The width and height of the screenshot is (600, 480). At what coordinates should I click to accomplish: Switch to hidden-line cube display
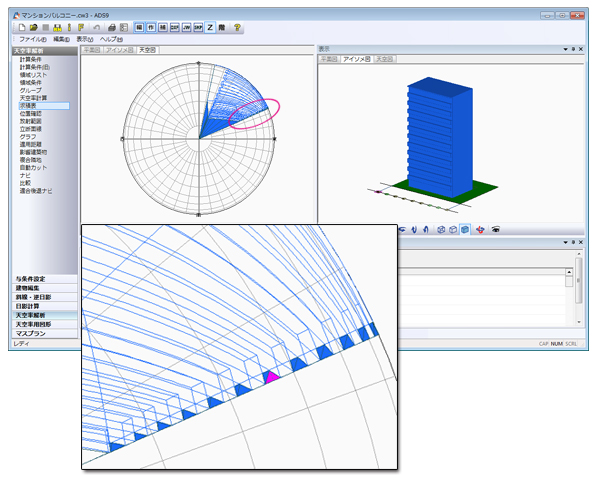click(x=453, y=230)
